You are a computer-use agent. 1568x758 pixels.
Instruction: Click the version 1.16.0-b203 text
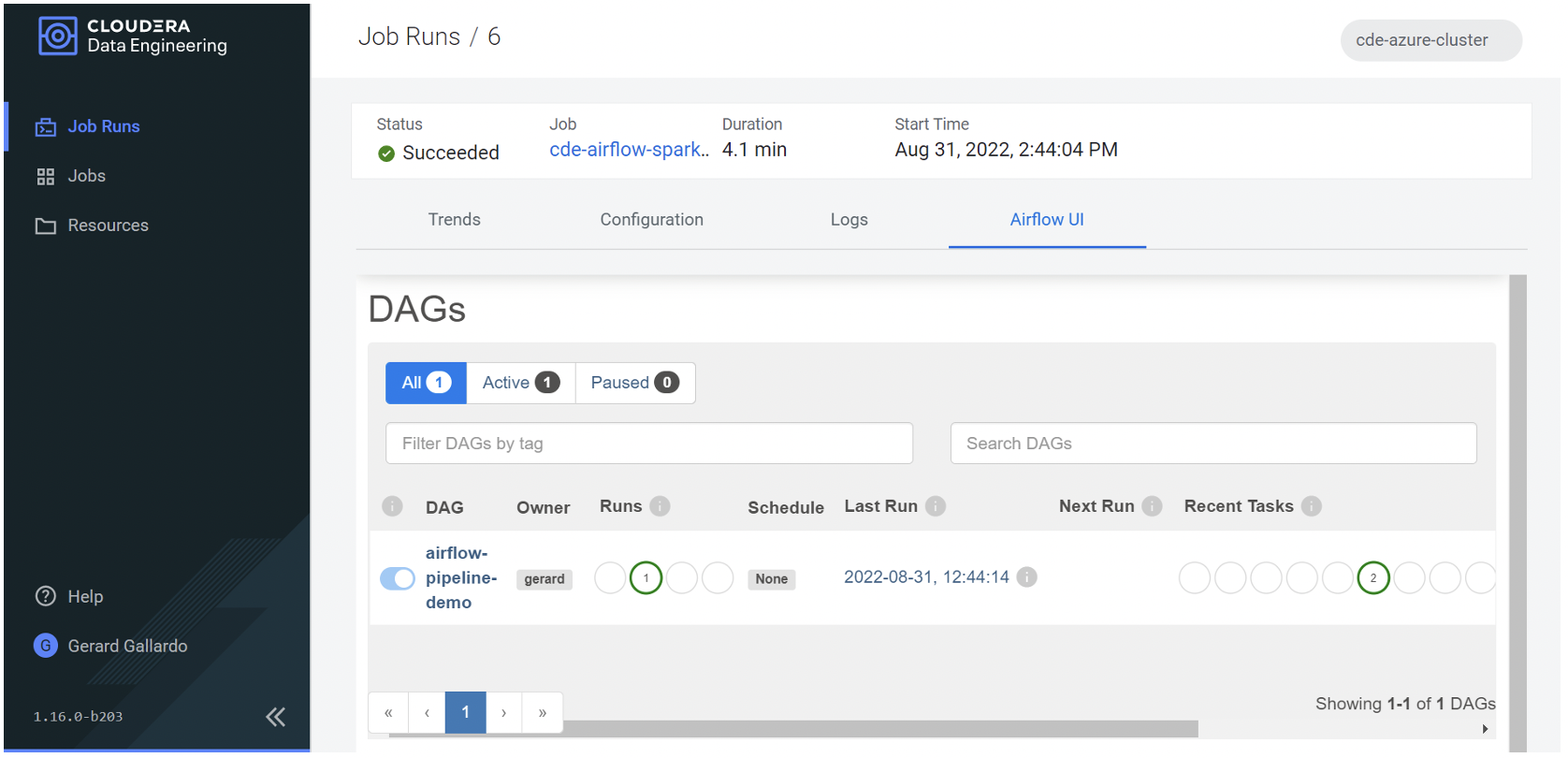pos(79,717)
